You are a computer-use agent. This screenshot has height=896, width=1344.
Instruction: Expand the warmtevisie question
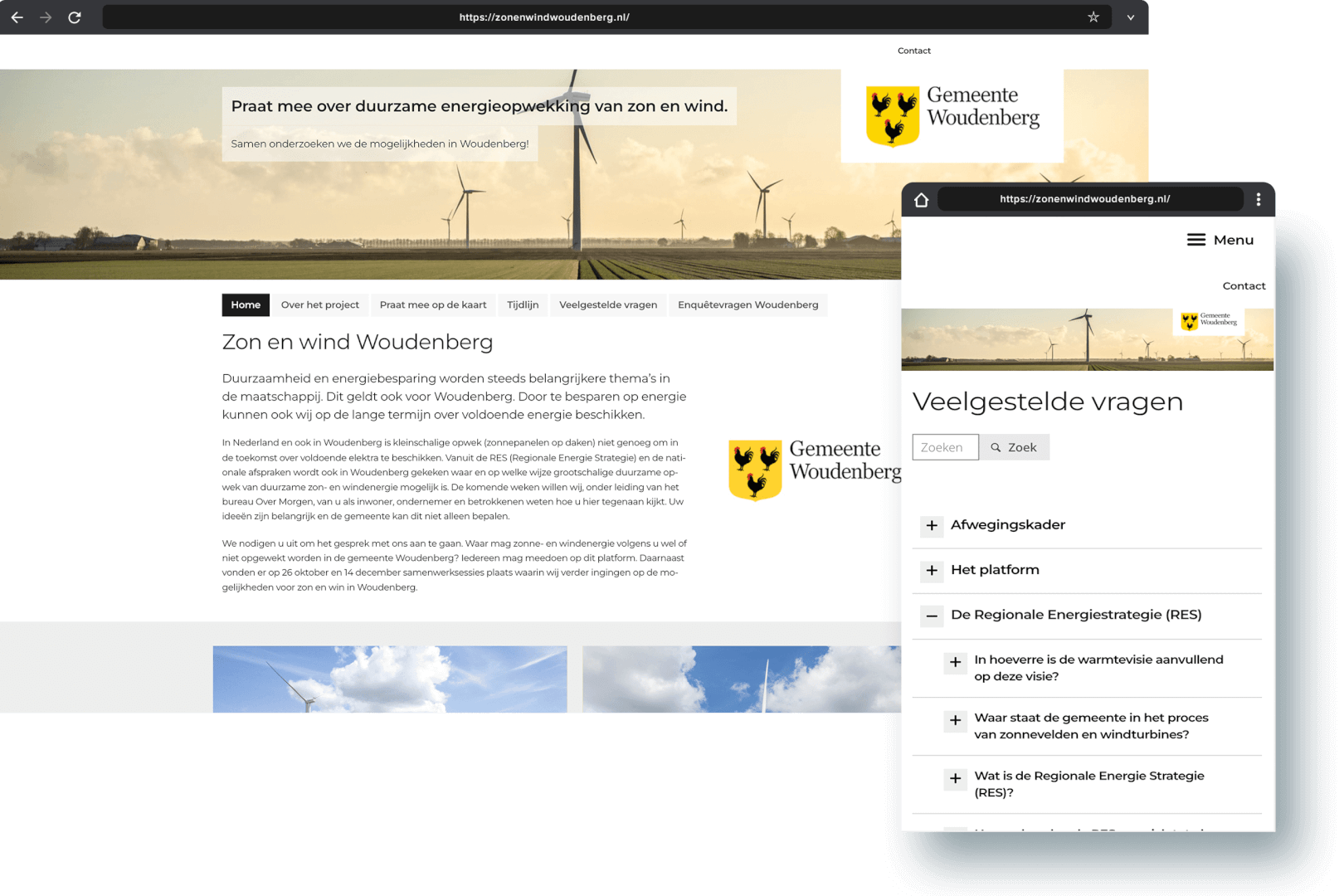[x=955, y=662]
